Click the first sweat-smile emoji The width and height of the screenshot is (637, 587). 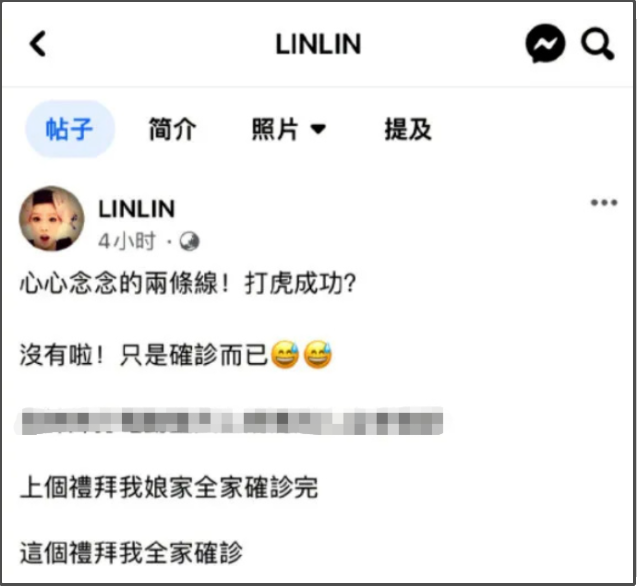[285, 355]
